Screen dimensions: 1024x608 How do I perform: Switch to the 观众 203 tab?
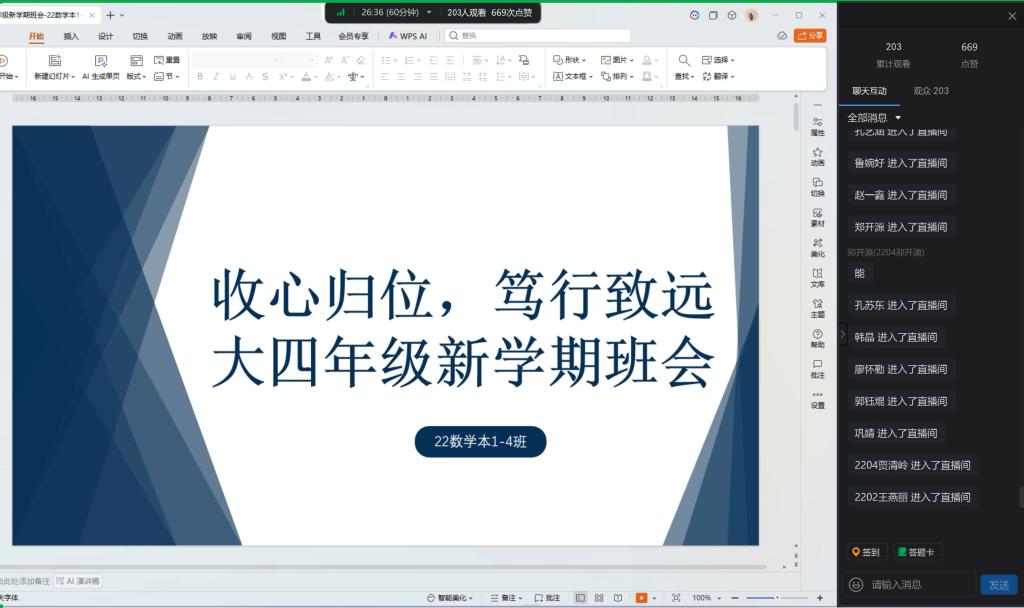(x=930, y=91)
